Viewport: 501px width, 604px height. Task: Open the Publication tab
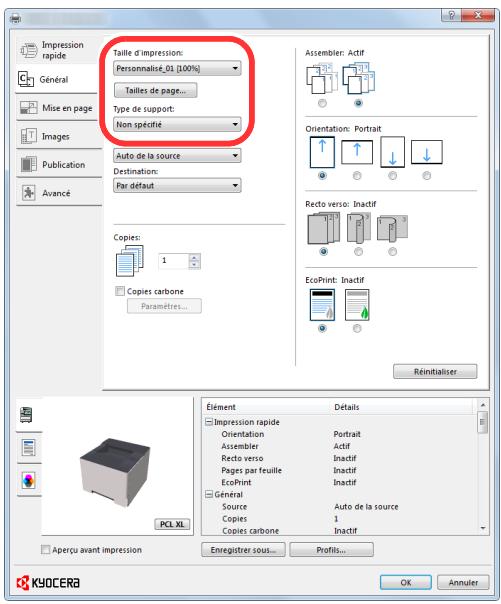tap(59, 164)
